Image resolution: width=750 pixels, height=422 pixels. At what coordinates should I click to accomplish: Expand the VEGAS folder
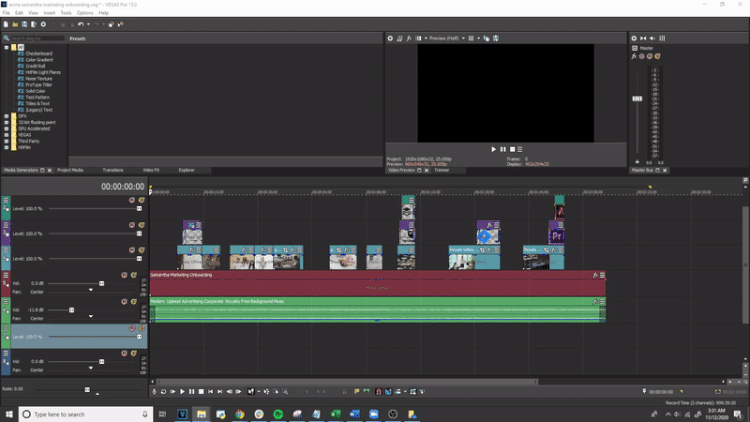coord(6,135)
